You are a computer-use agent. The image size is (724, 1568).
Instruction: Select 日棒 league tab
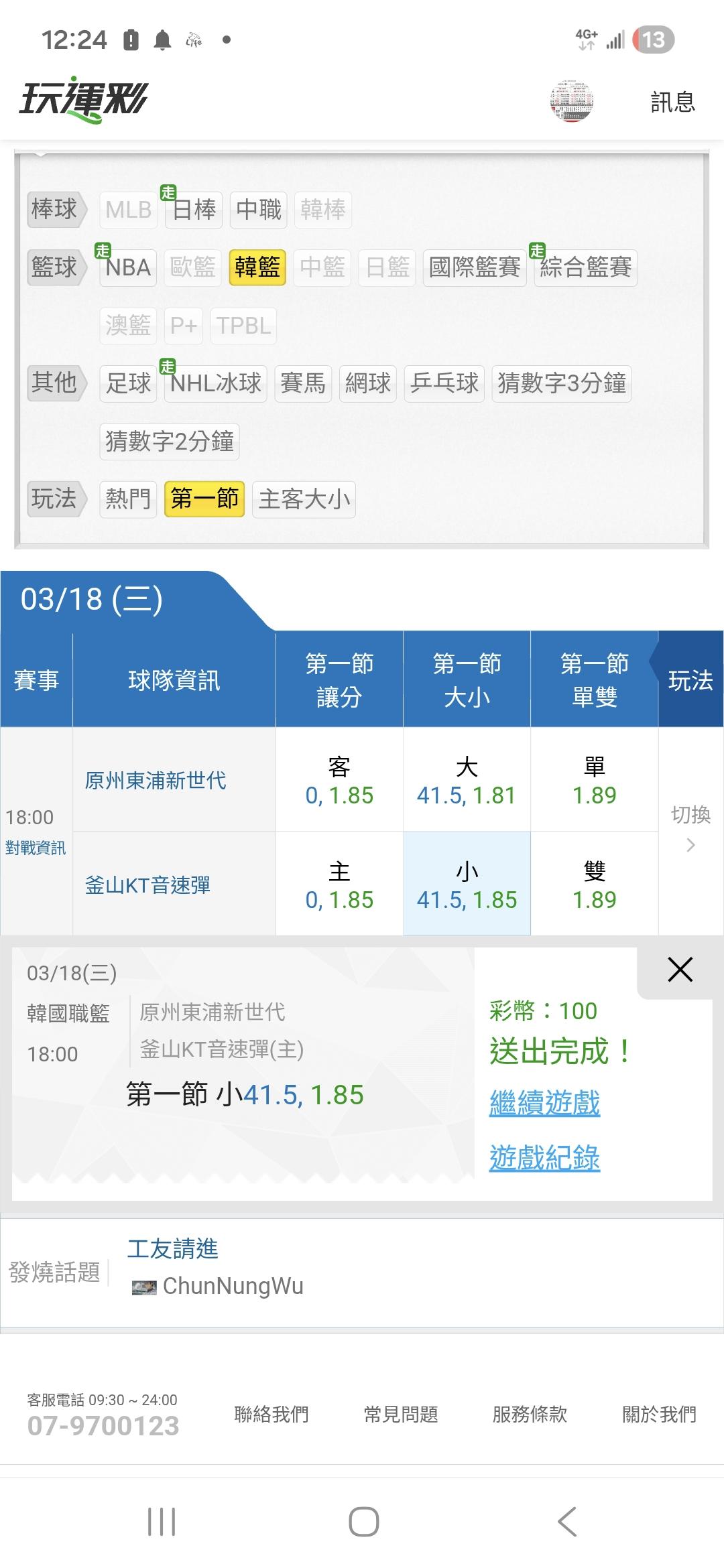[x=194, y=210]
